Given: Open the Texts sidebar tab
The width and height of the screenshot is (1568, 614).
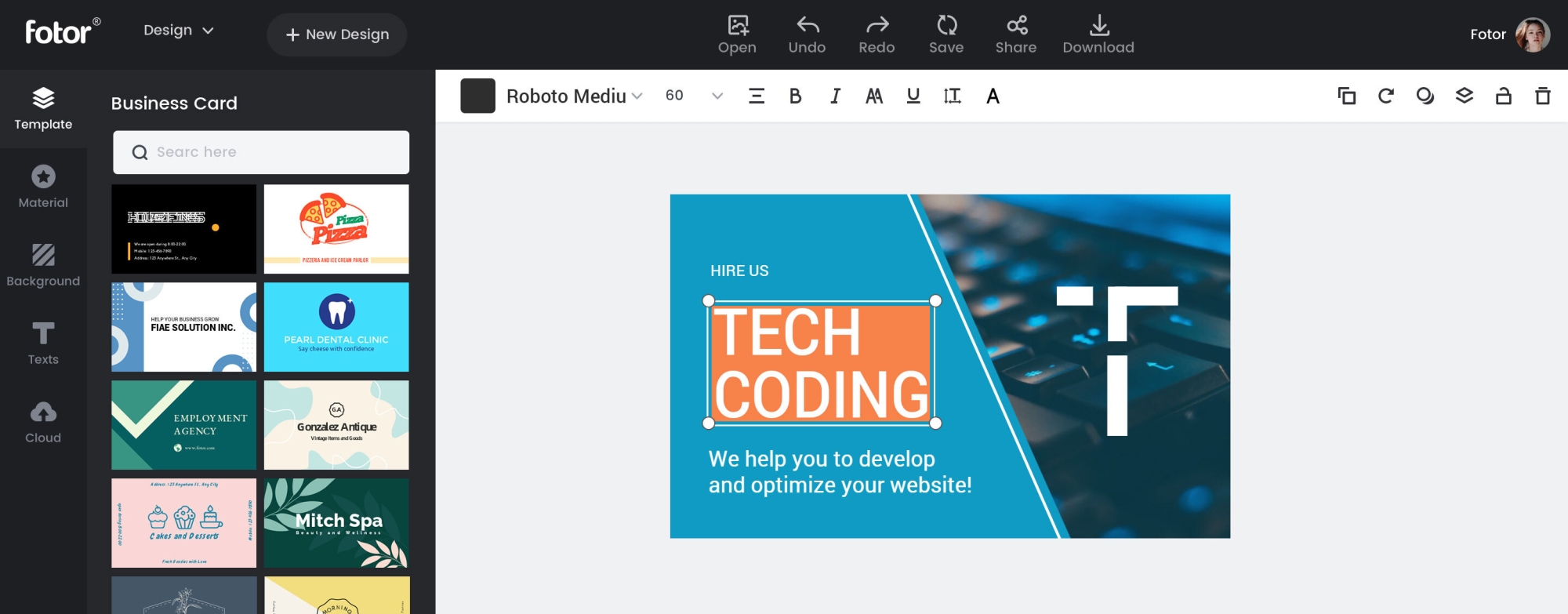Looking at the screenshot, I should click(43, 343).
